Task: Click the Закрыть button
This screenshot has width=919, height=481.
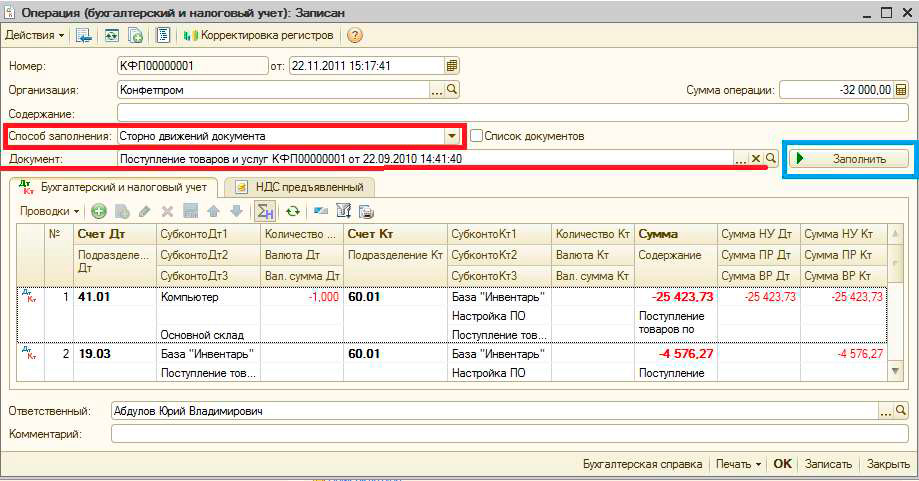Action: 888,464
